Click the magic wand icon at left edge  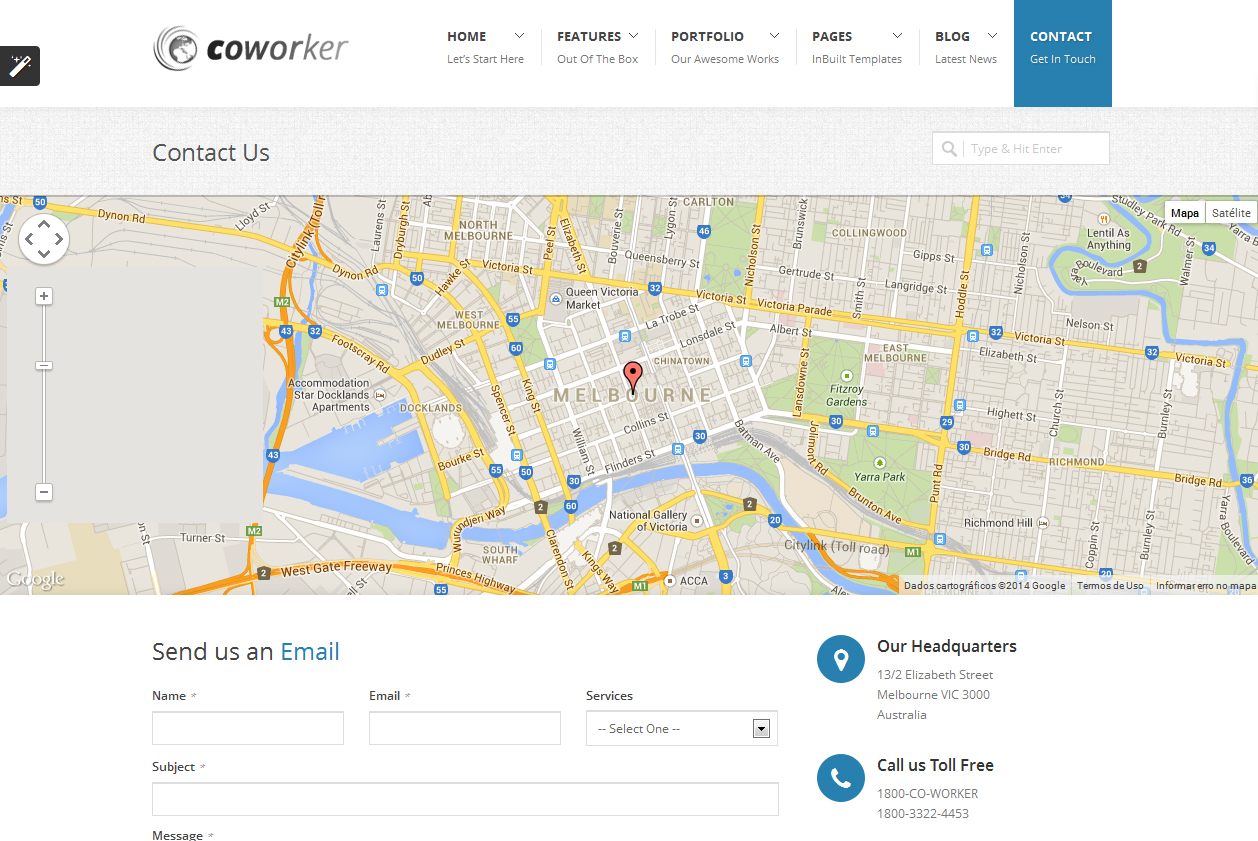tap(20, 66)
